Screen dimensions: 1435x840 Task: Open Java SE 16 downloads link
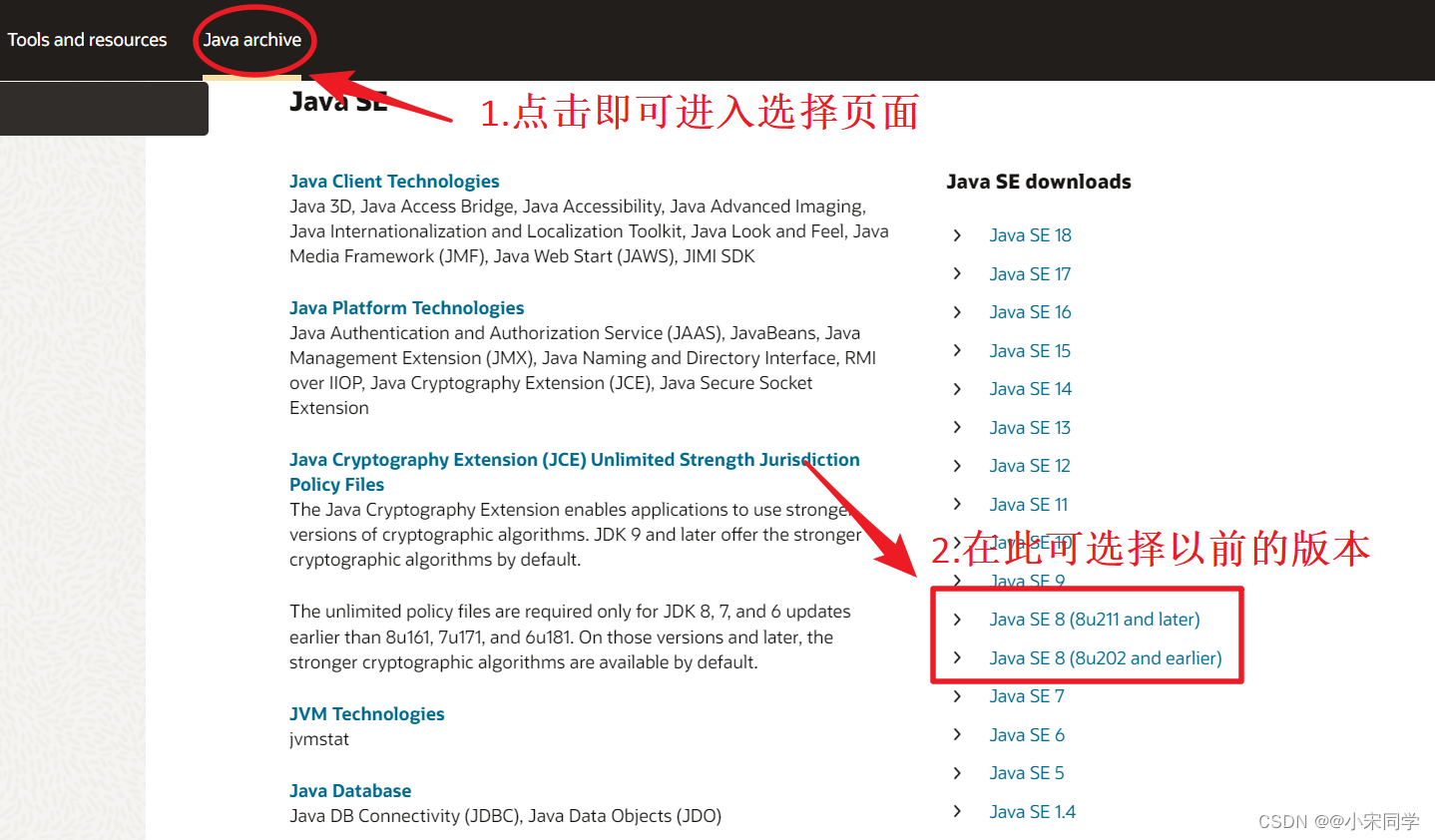pos(1030,312)
